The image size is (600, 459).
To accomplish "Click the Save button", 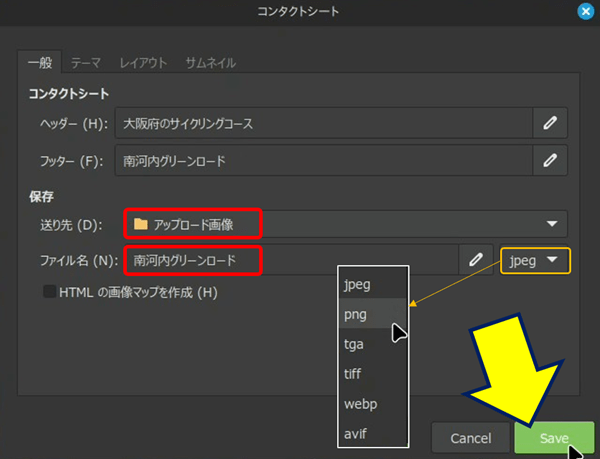I will [x=554, y=438].
